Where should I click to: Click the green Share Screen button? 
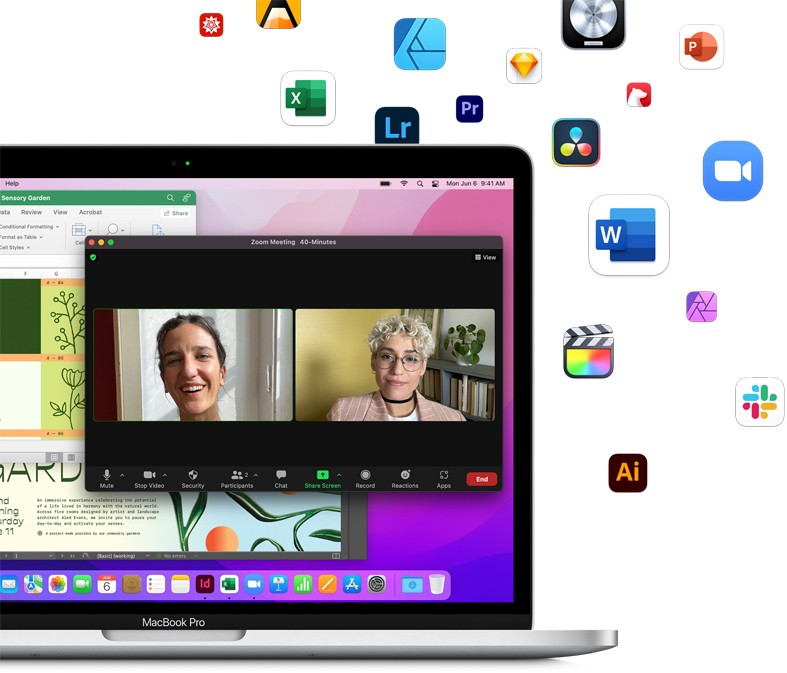pyautogui.click(x=322, y=476)
